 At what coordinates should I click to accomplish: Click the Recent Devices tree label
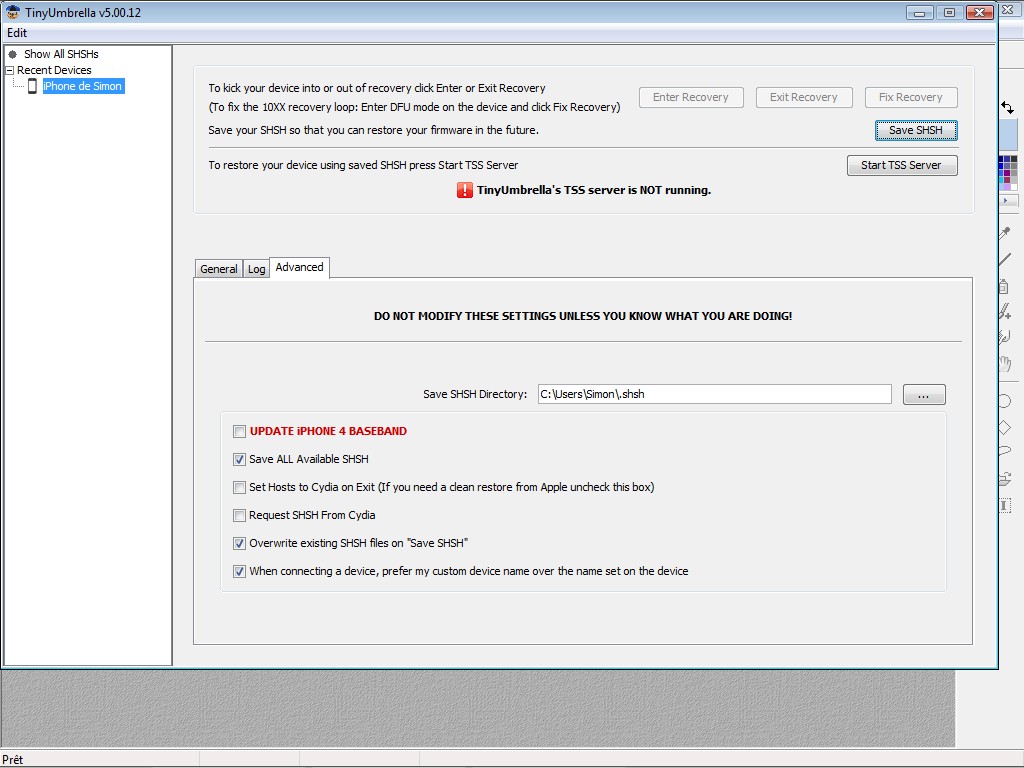[x=54, y=71]
